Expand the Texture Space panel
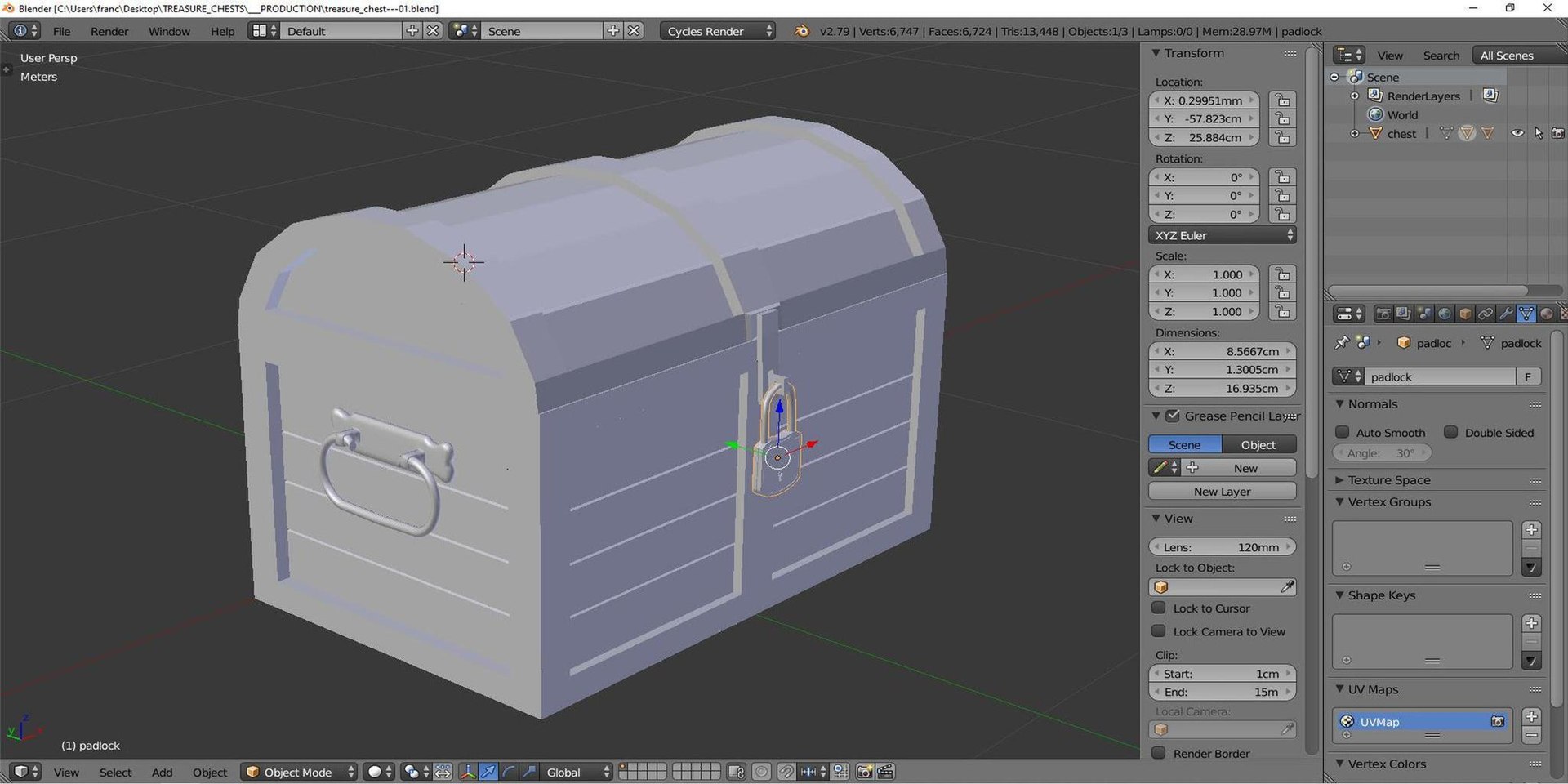This screenshot has width=1568, height=784. pyautogui.click(x=1339, y=480)
